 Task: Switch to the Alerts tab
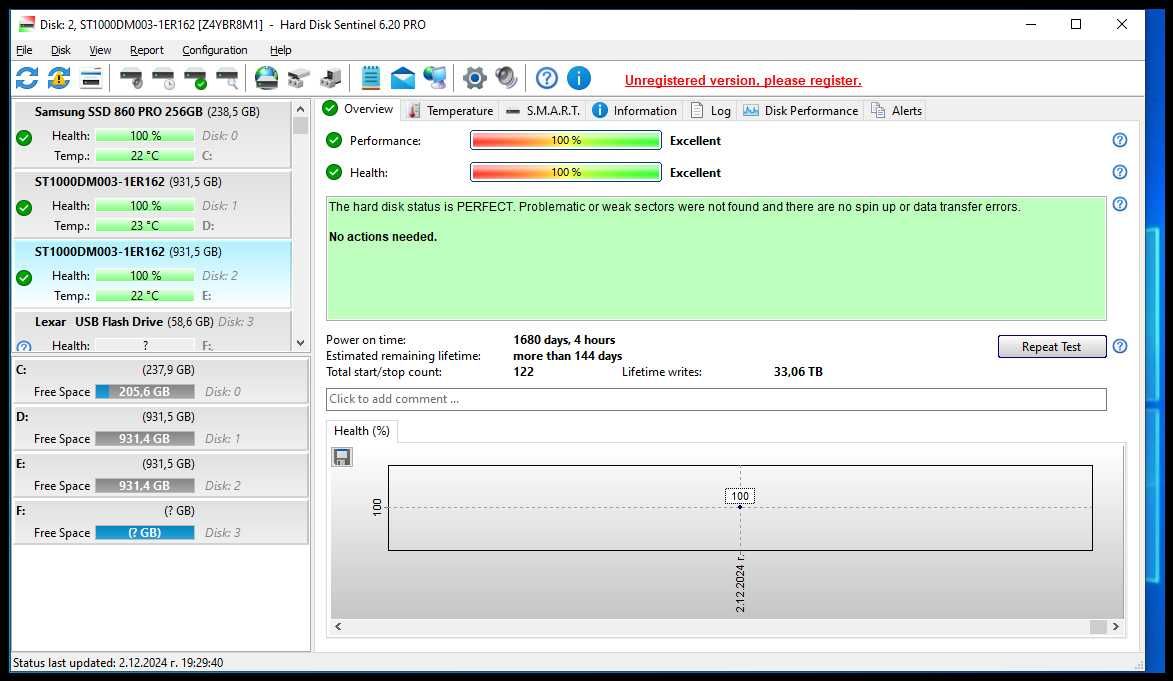coord(897,111)
